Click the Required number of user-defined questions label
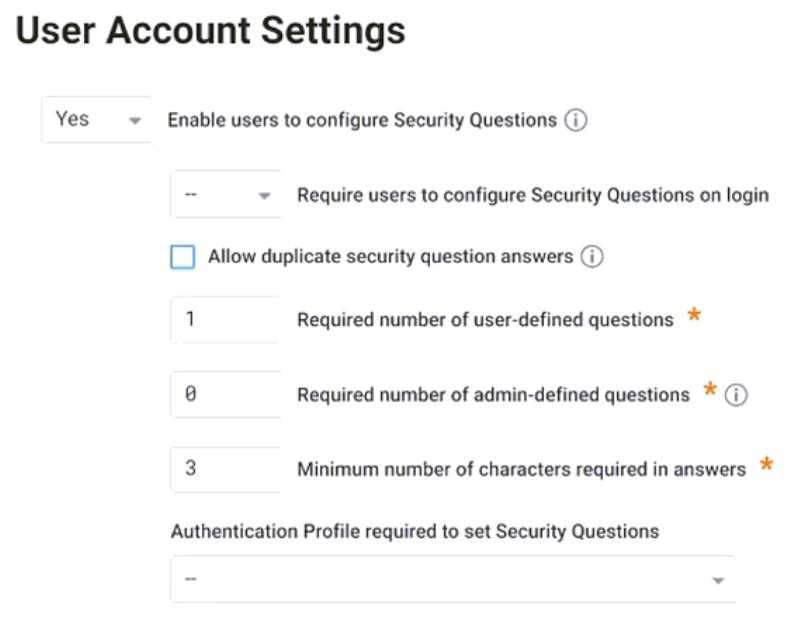789x619 pixels. (485, 320)
